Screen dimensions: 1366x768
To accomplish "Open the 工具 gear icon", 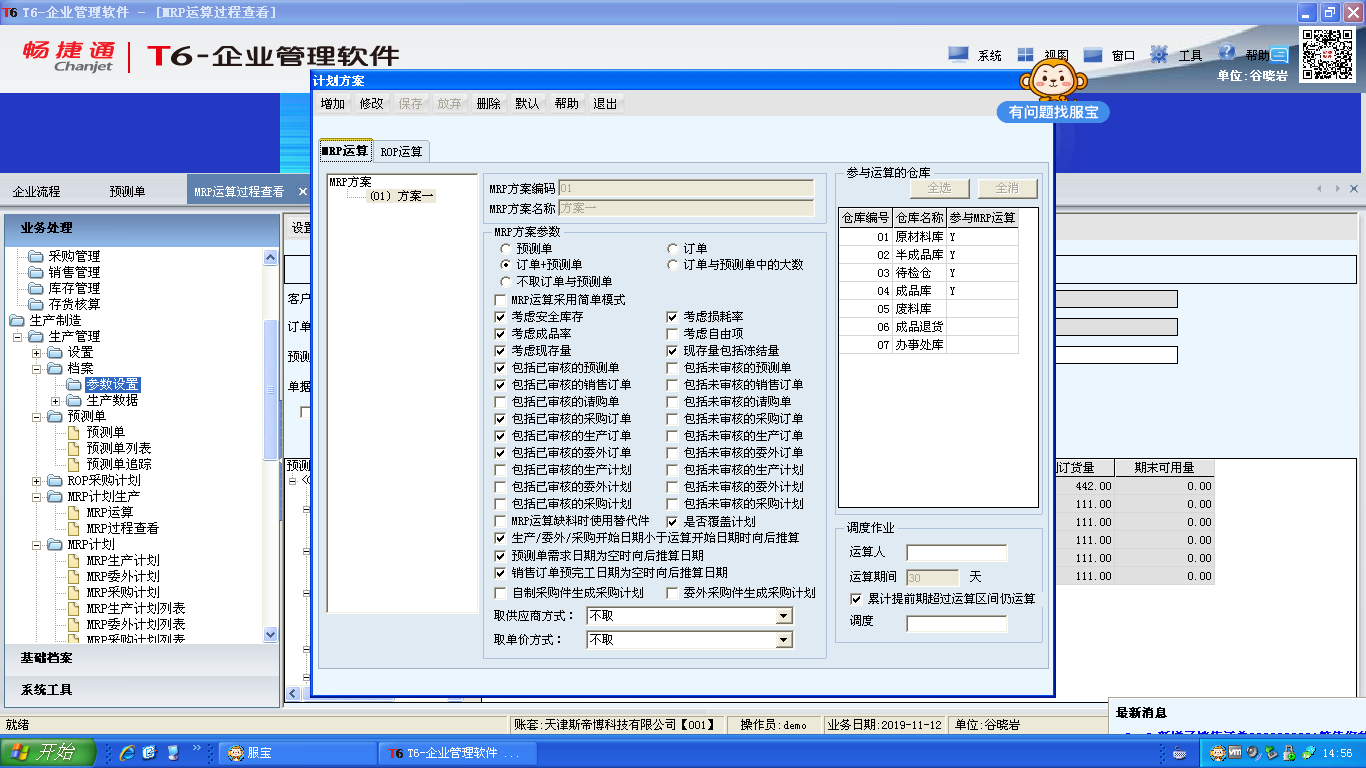I will pos(1159,55).
